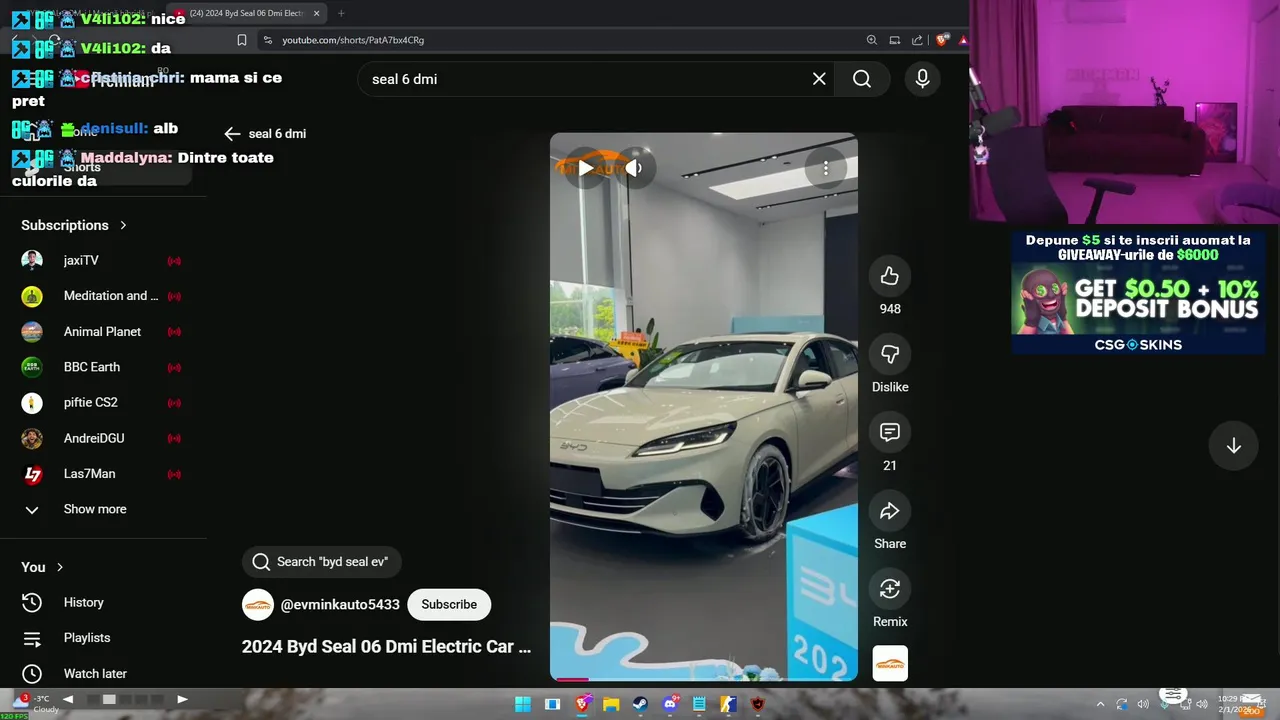1280x720 pixels.
Task: Open the three-dot more options menu on the short
Action: (x=826, y=168)
